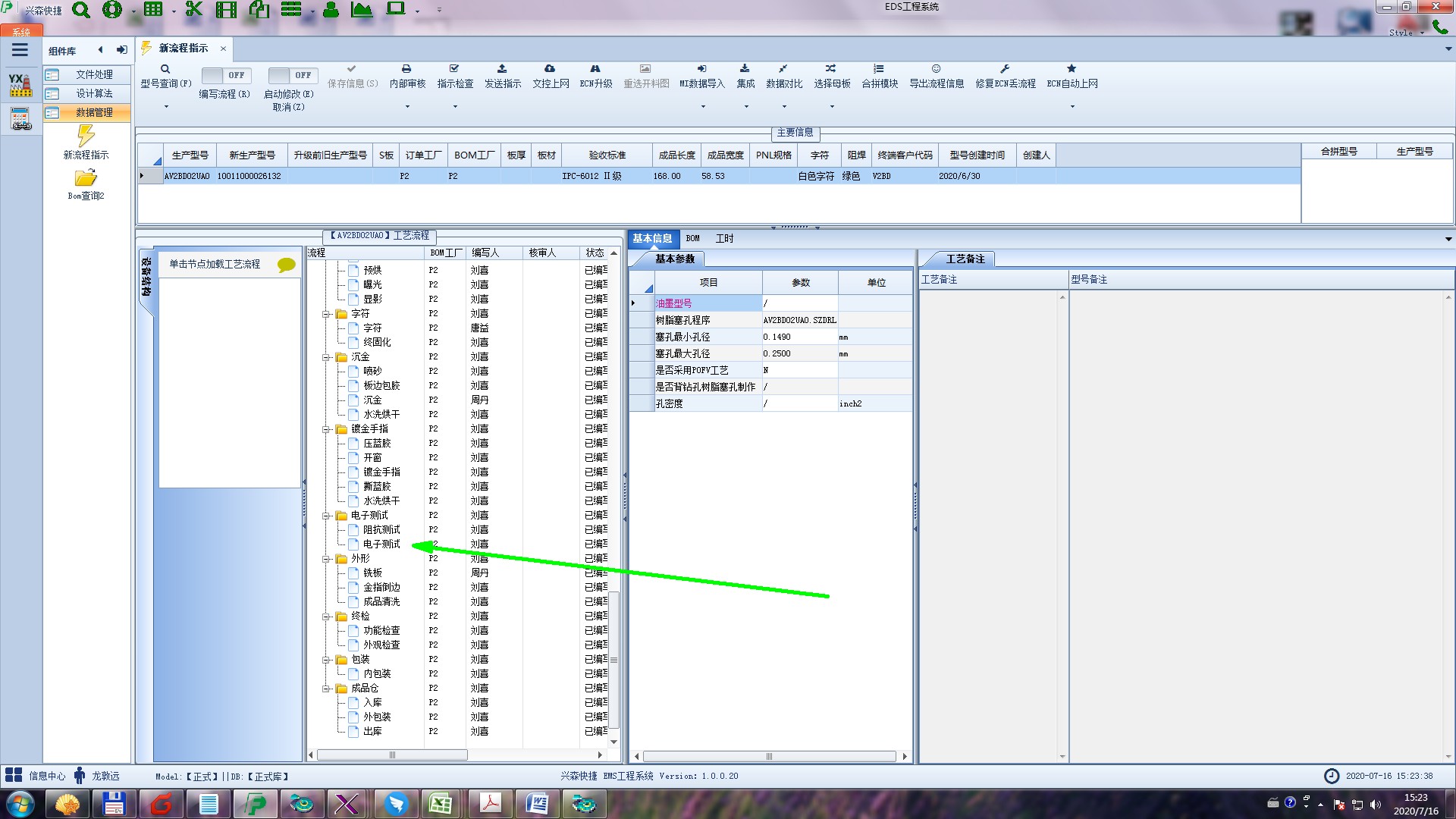Click 内部审核 printer toolbar button
Image resolution: width=1456 pixels, height=819 pixels.
pos(407,77)
